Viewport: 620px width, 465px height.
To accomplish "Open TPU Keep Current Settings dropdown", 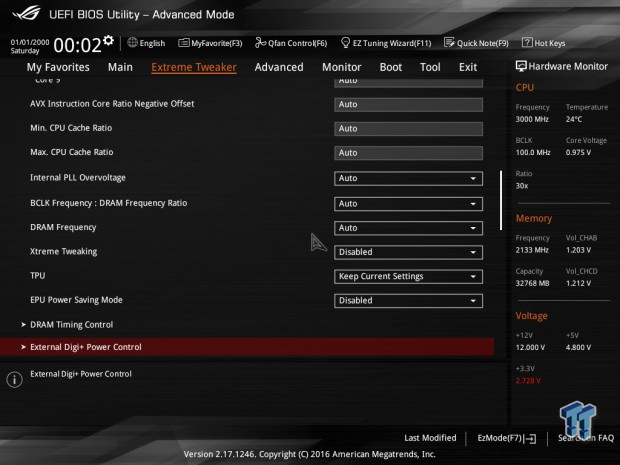I will [408, 276].
